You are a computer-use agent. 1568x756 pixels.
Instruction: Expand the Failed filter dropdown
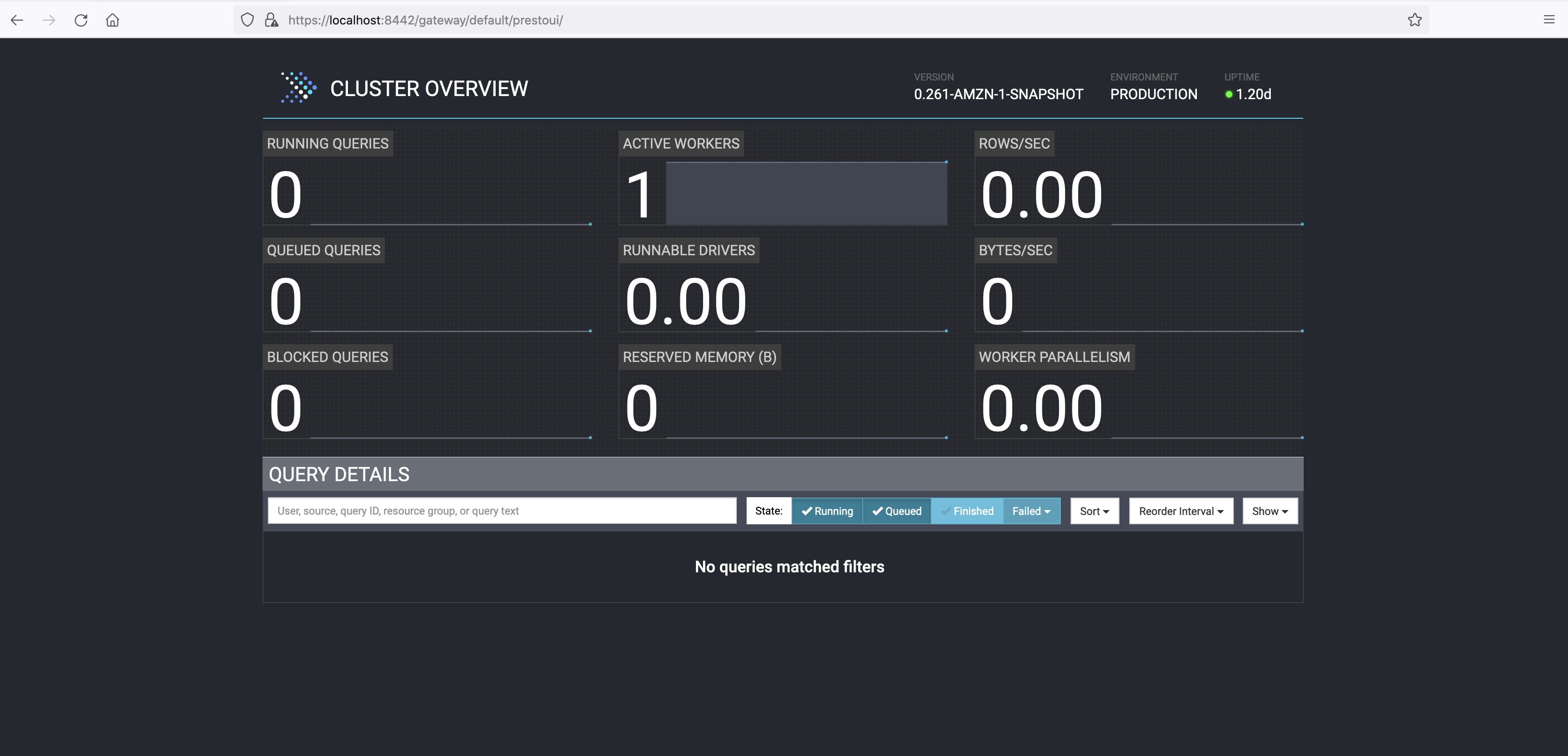tap(1031, 511)
